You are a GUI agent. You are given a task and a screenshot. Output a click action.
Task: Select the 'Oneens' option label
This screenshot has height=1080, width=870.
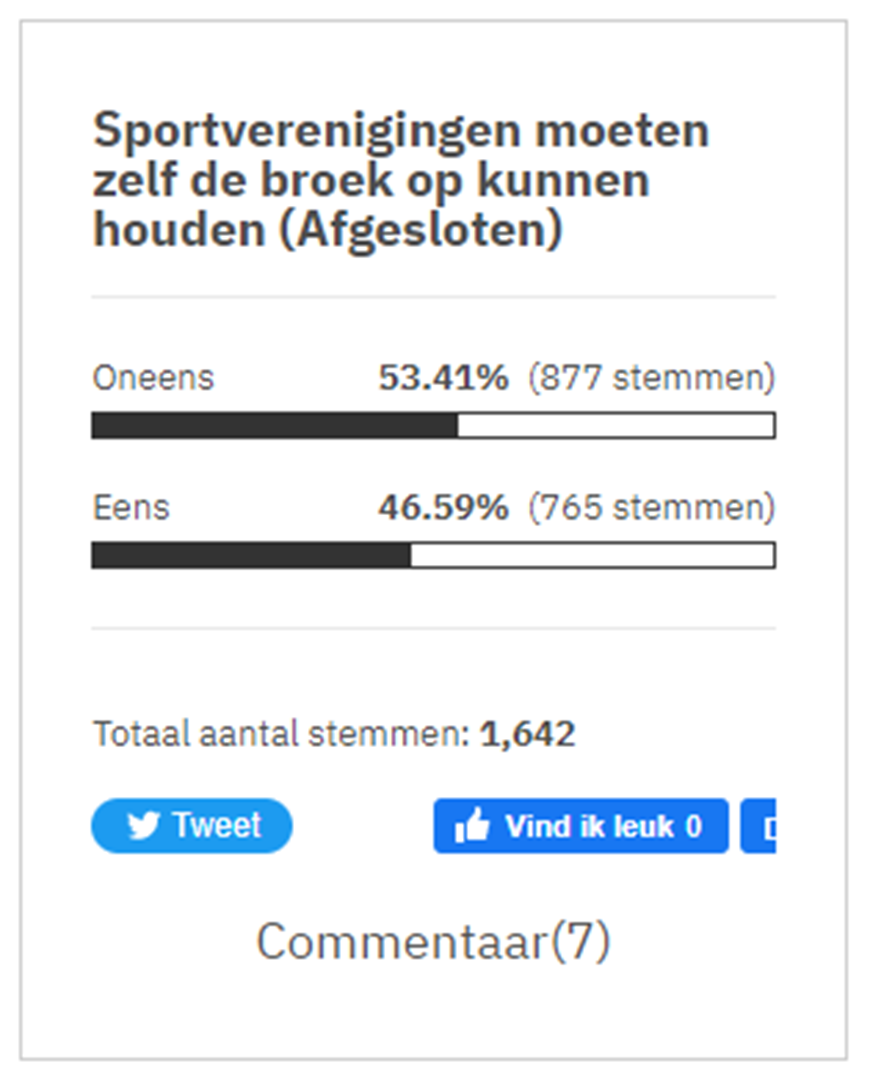point(153,378)
